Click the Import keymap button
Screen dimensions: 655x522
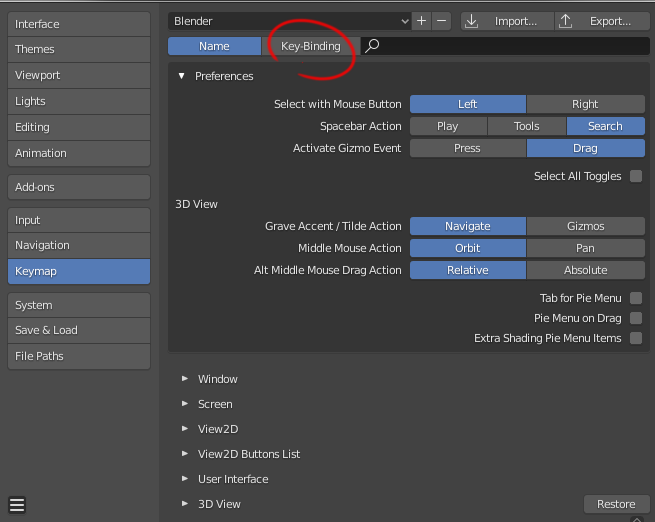507,21
